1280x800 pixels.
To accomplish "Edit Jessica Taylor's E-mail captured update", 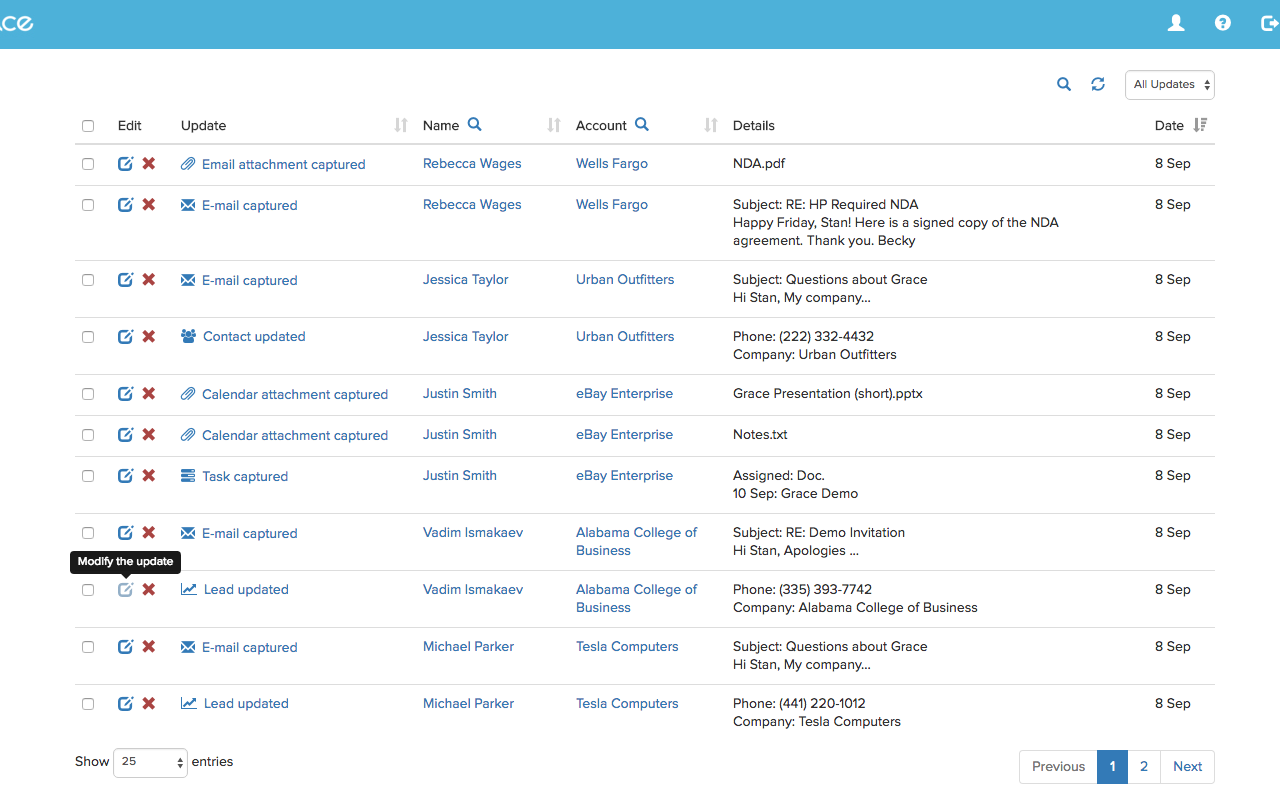I will click(x=125, y=279).
